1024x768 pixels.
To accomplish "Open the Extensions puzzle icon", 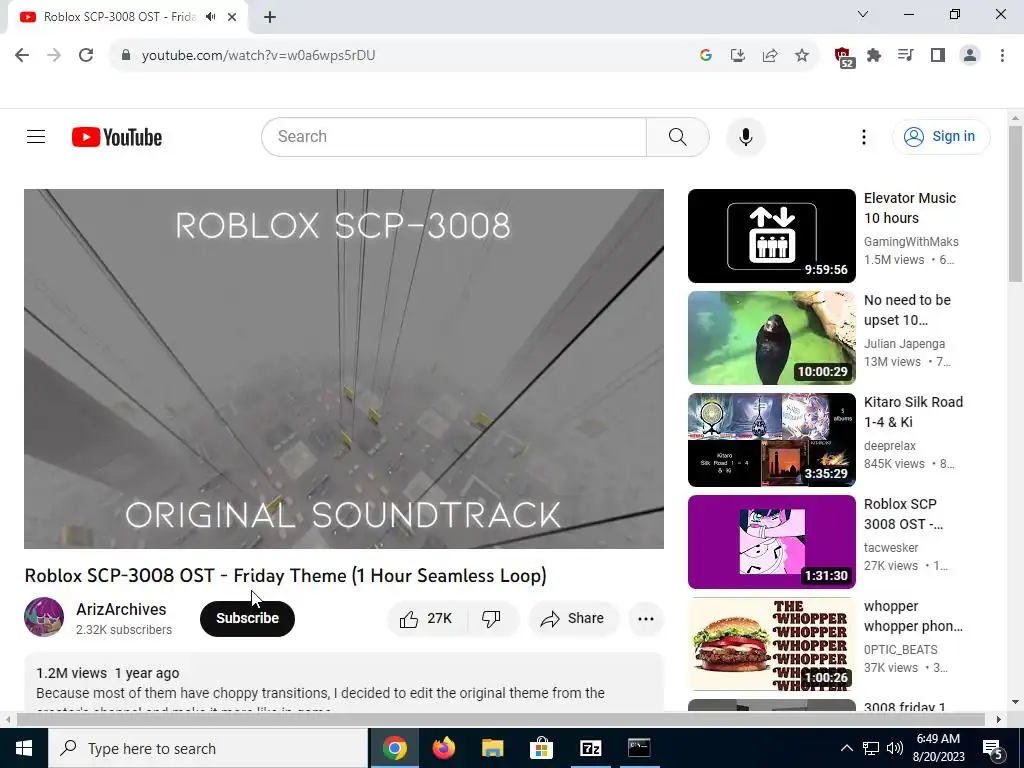I will (x=874, y=56).
